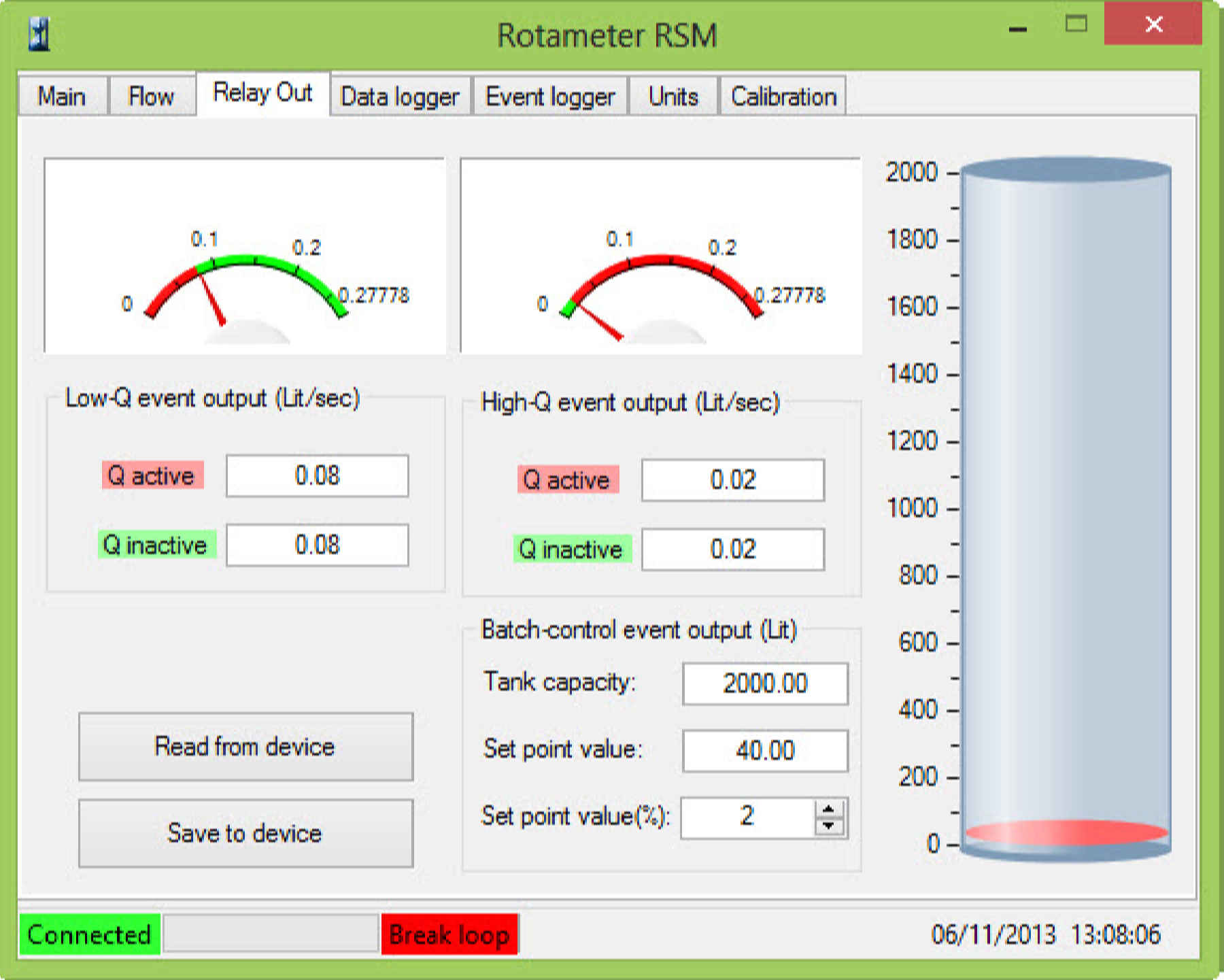Switch to the Calibration tab
This screenshot has height=980, width=1224.
tap(783, 97)
